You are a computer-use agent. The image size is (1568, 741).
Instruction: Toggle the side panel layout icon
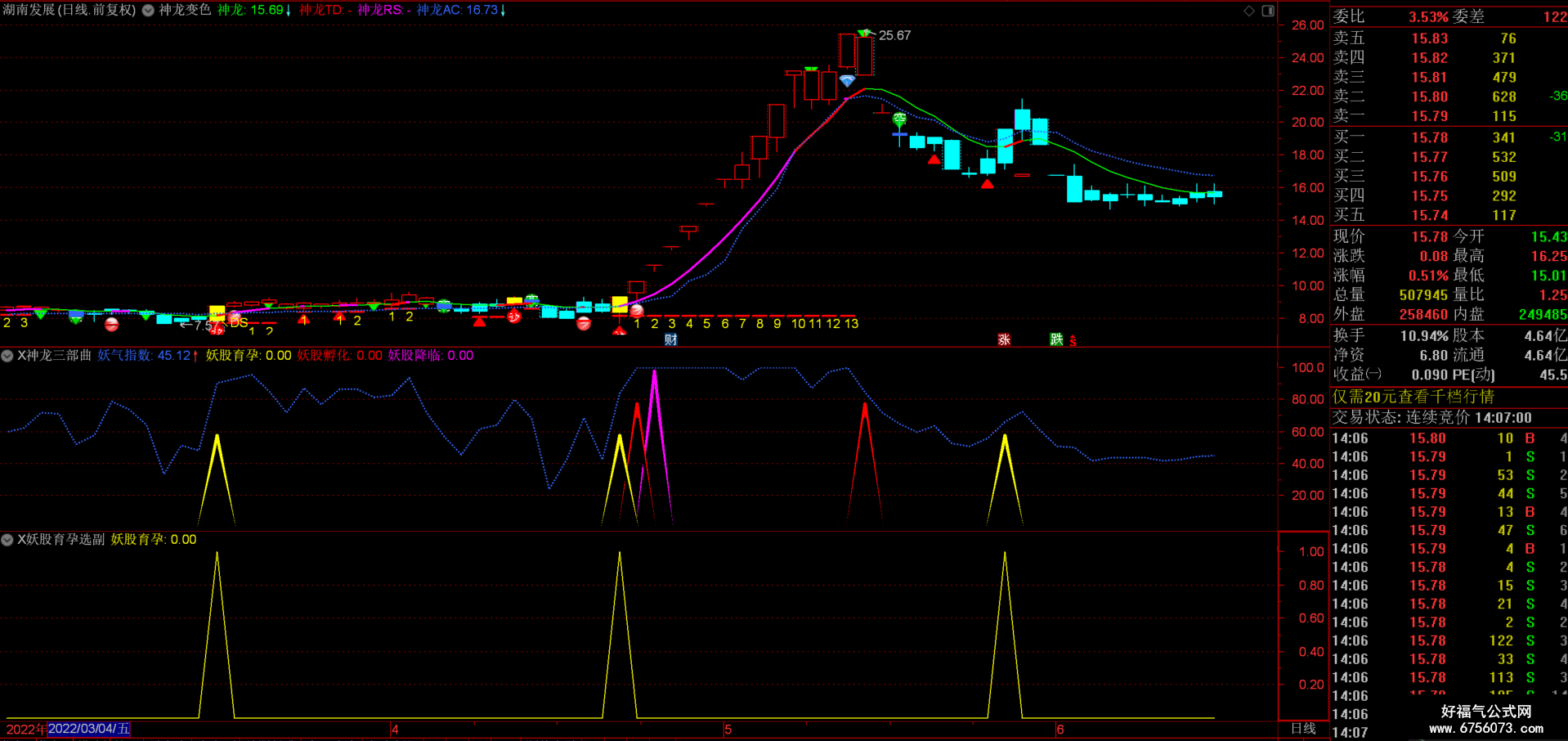pos(1268,11)
